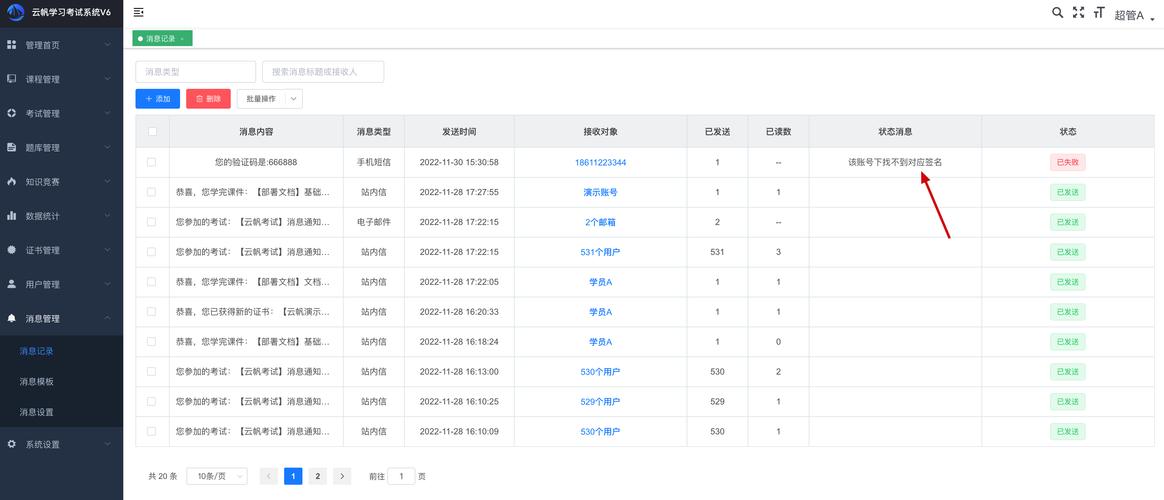Click the 消息管理 bell icon
This screenshot has width=1164, height=500.
point(11,318)
